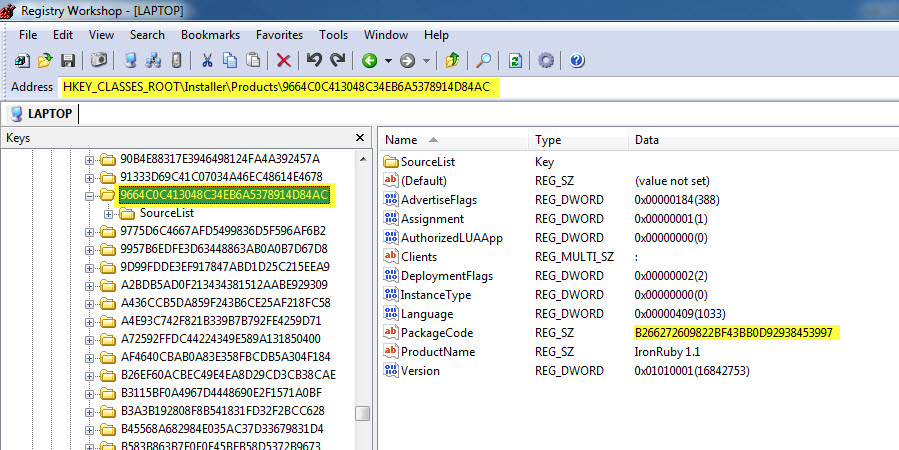This screenshot has height=450, width=899.
Task: Select the SourceList key in values list
Action: point(427,162)
